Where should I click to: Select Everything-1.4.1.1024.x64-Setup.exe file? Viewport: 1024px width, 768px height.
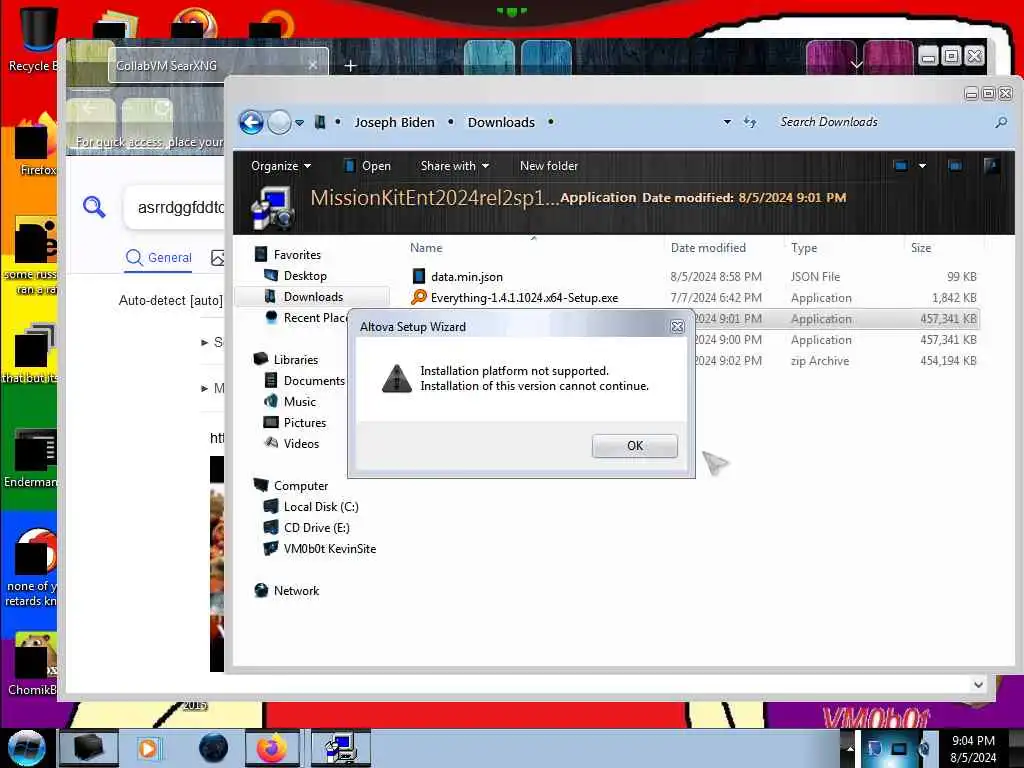(x=524, y=298)
